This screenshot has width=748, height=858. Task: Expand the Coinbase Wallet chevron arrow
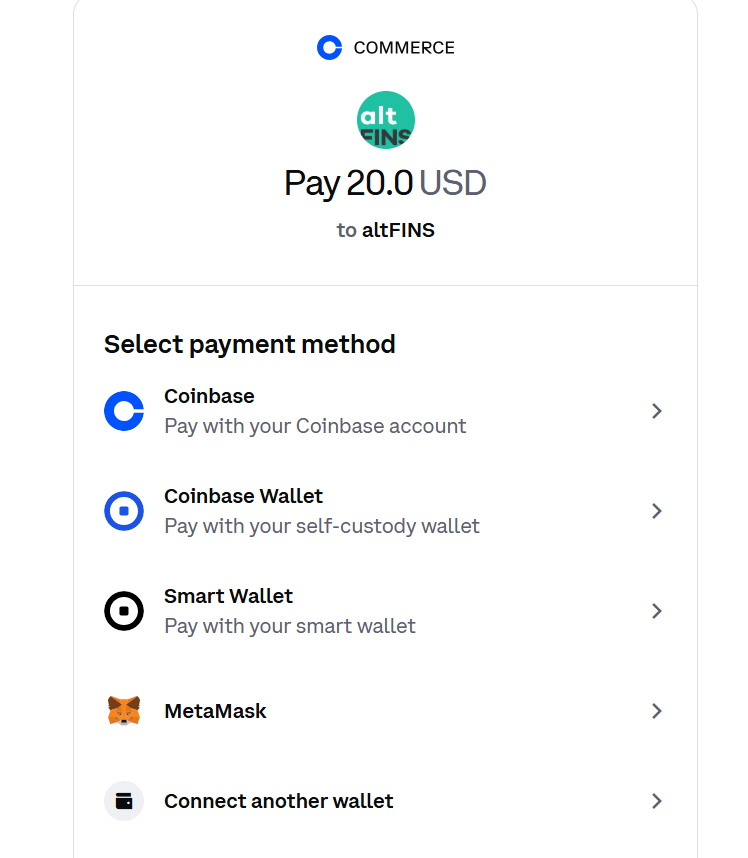click(x=657, y=511)
